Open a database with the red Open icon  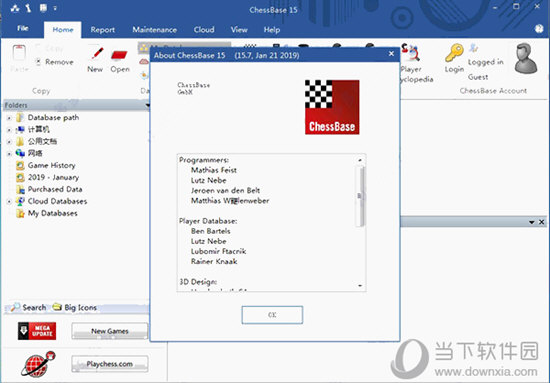point(119,55)
